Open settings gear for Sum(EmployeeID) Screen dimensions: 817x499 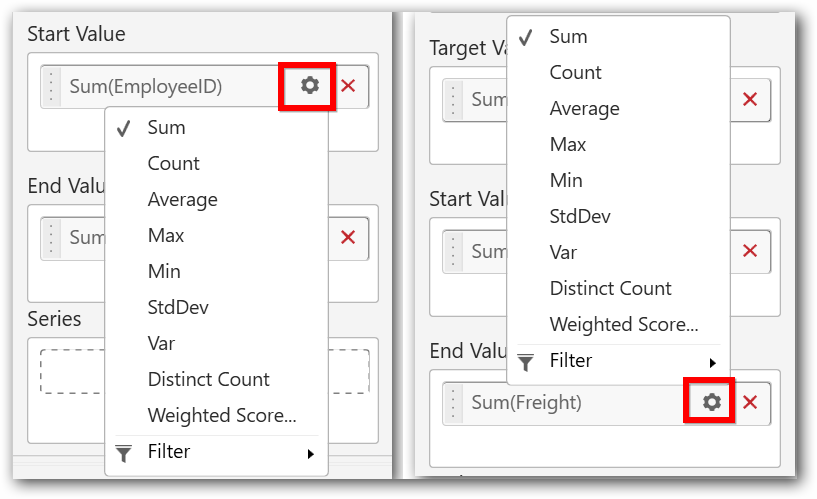point(309,86)
